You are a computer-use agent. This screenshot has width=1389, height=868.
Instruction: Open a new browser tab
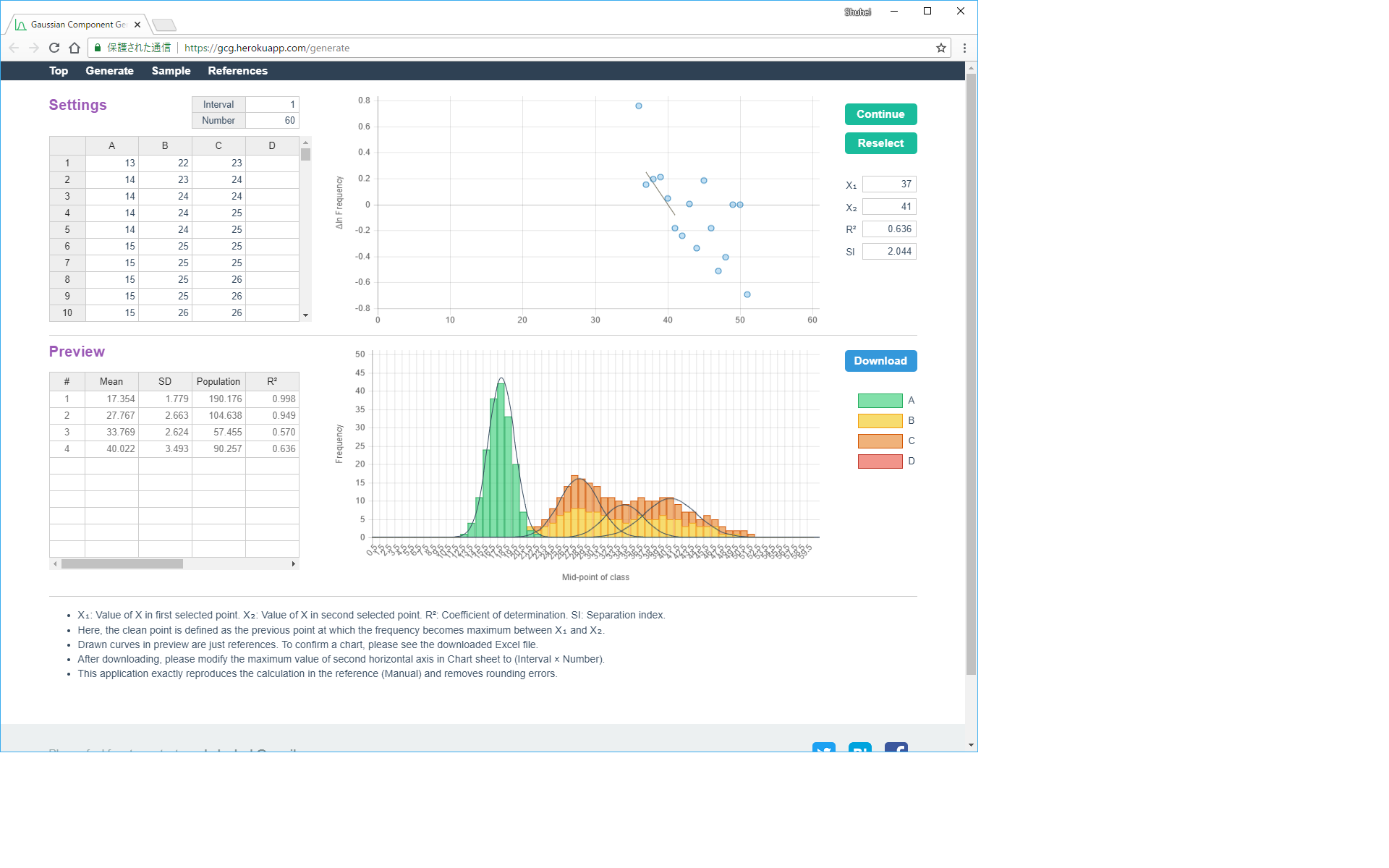tap(164, 25)
